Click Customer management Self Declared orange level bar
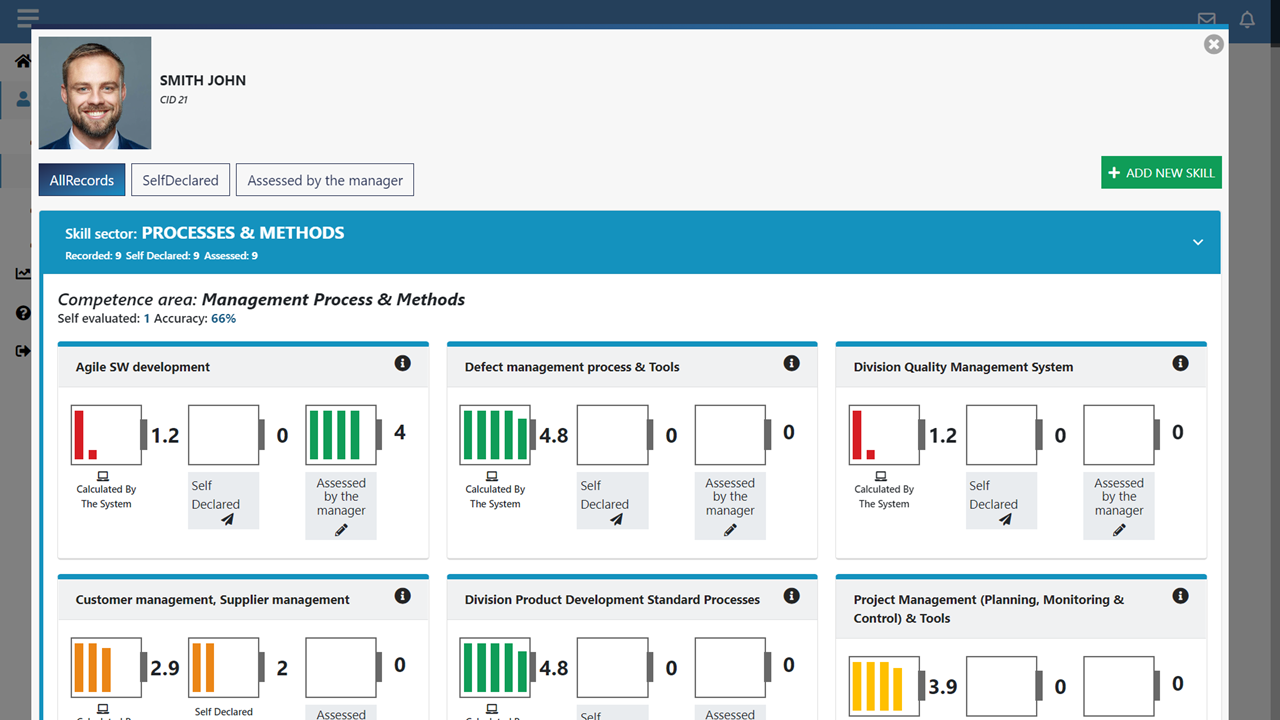 tap(223, 667)
